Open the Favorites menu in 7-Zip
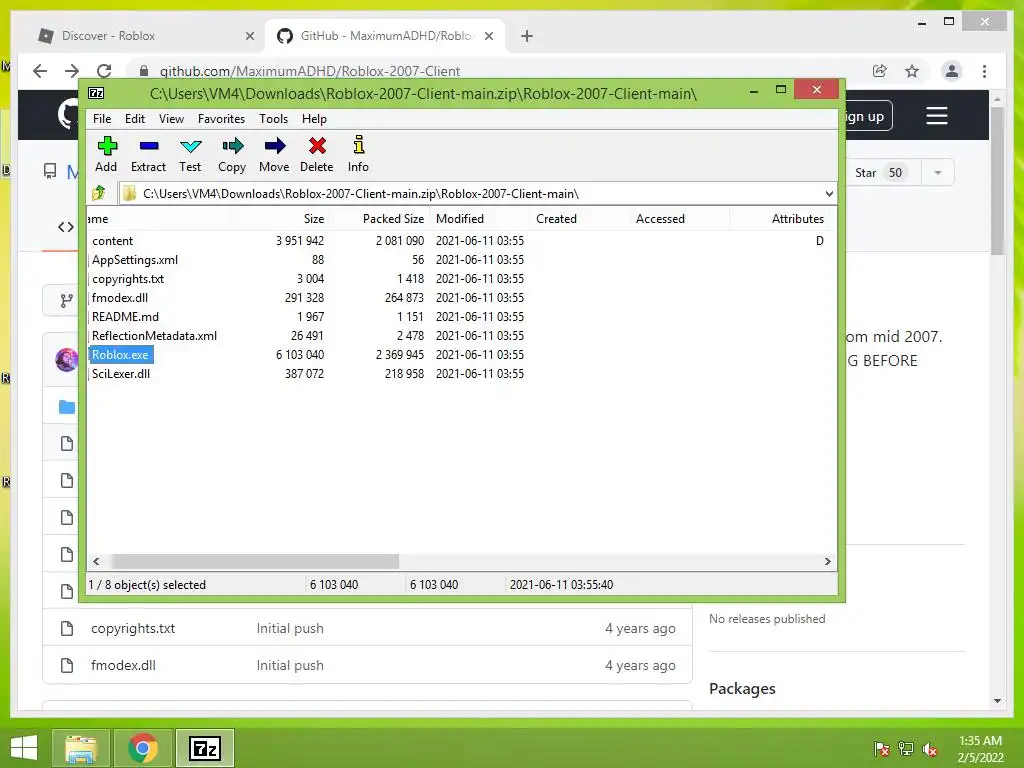Screen dimensions: 1024x768 point(221,119)
